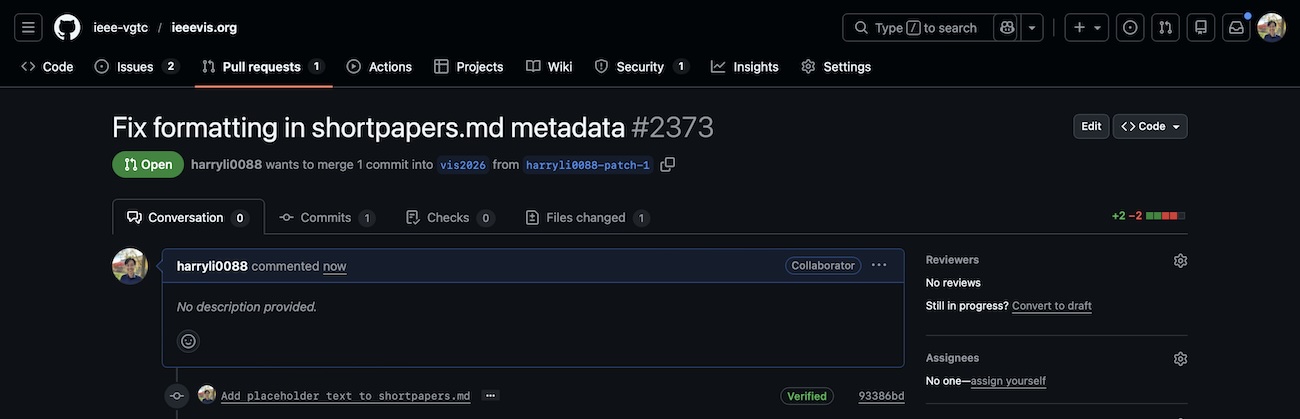
Task: Open the hamburger navigation menu
Action: click(x=28, y=27)
